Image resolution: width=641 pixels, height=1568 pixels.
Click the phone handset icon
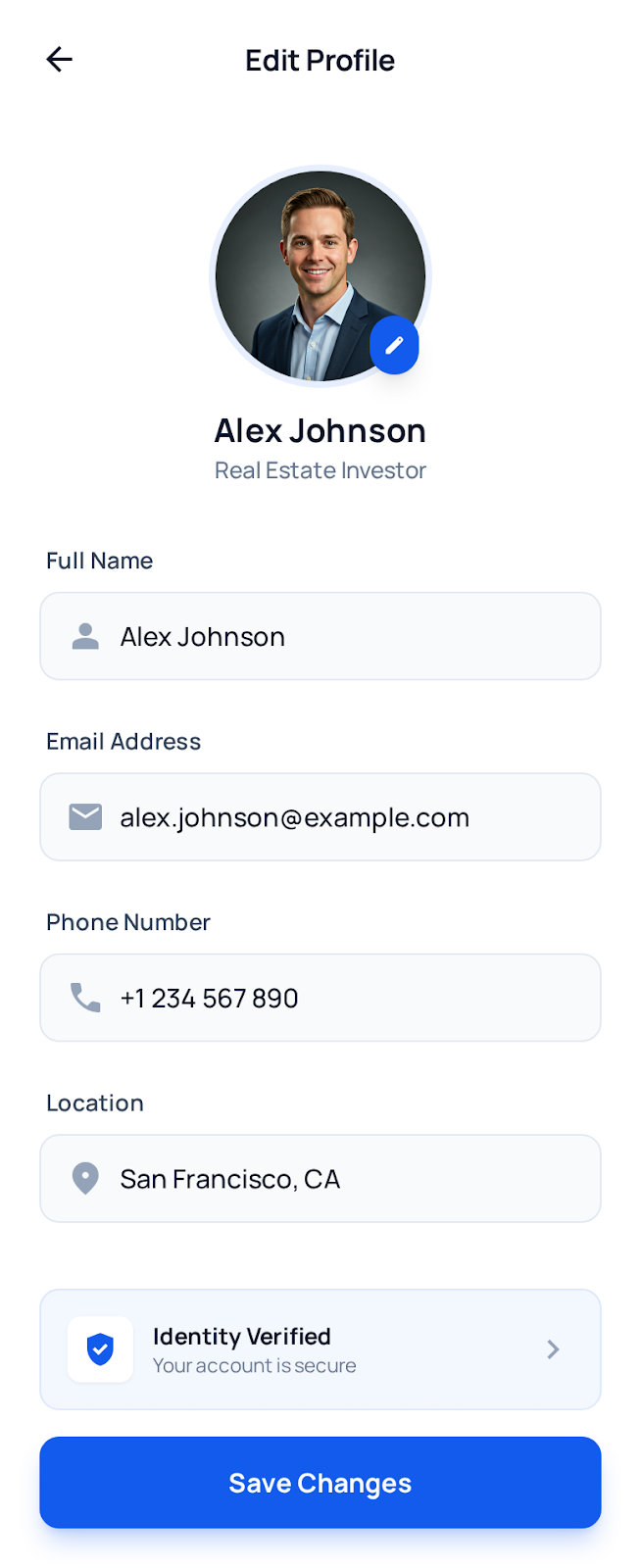(85, 998)
